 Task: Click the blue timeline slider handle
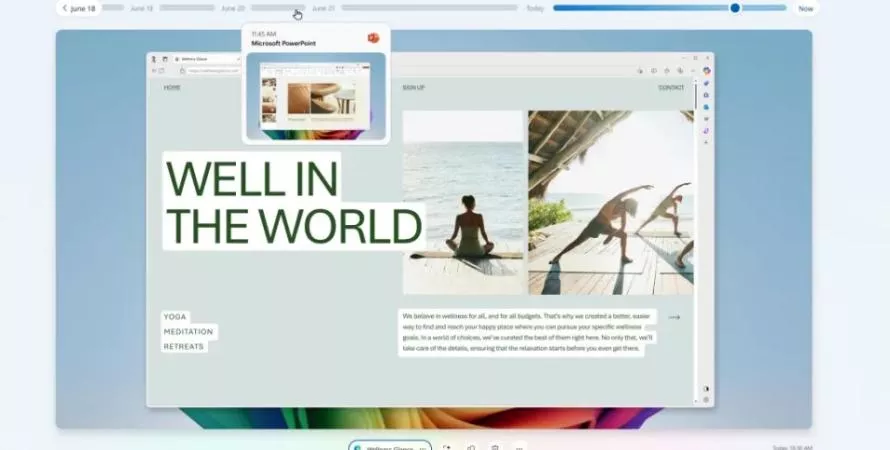(x=735, y=8)
